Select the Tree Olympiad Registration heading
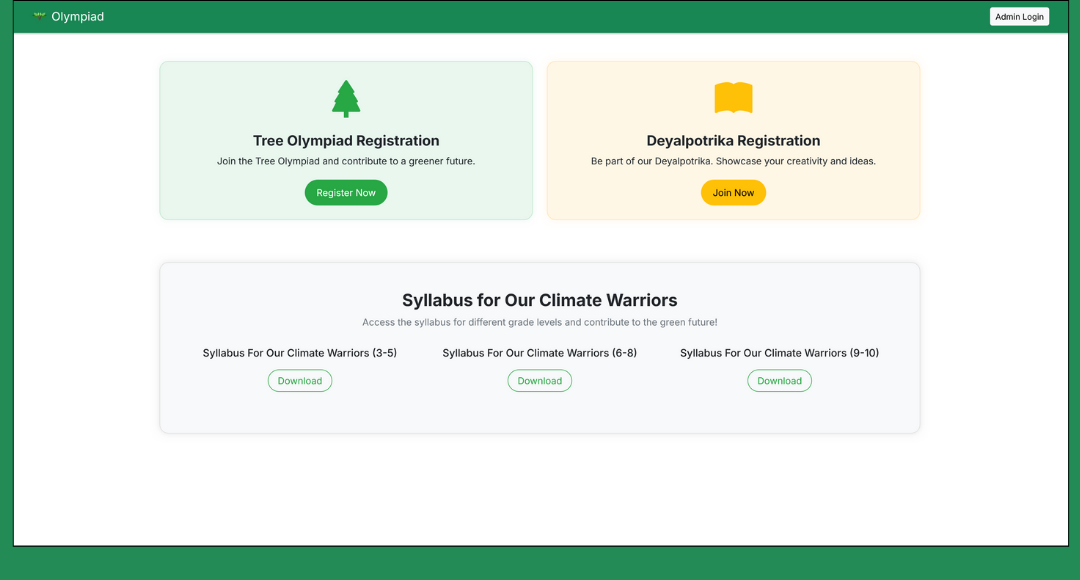This screenshot has height=580, width=1080. [x=346, y=141]
